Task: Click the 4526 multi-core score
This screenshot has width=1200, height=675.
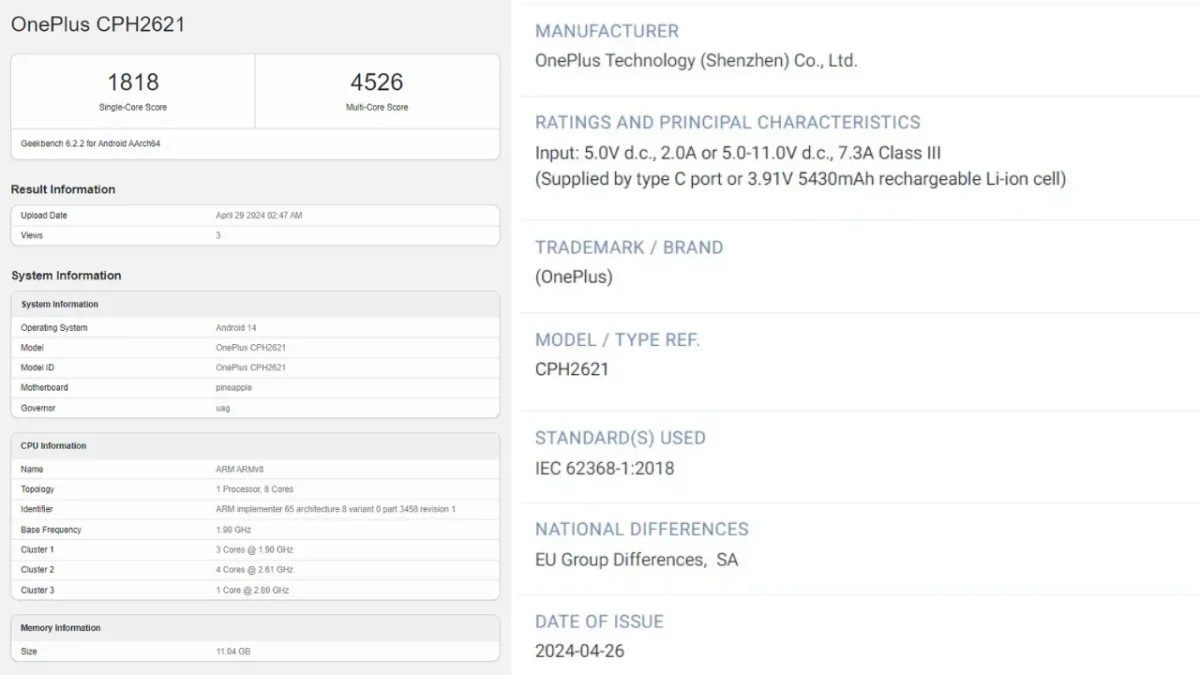Action: [x=376, y=82]
